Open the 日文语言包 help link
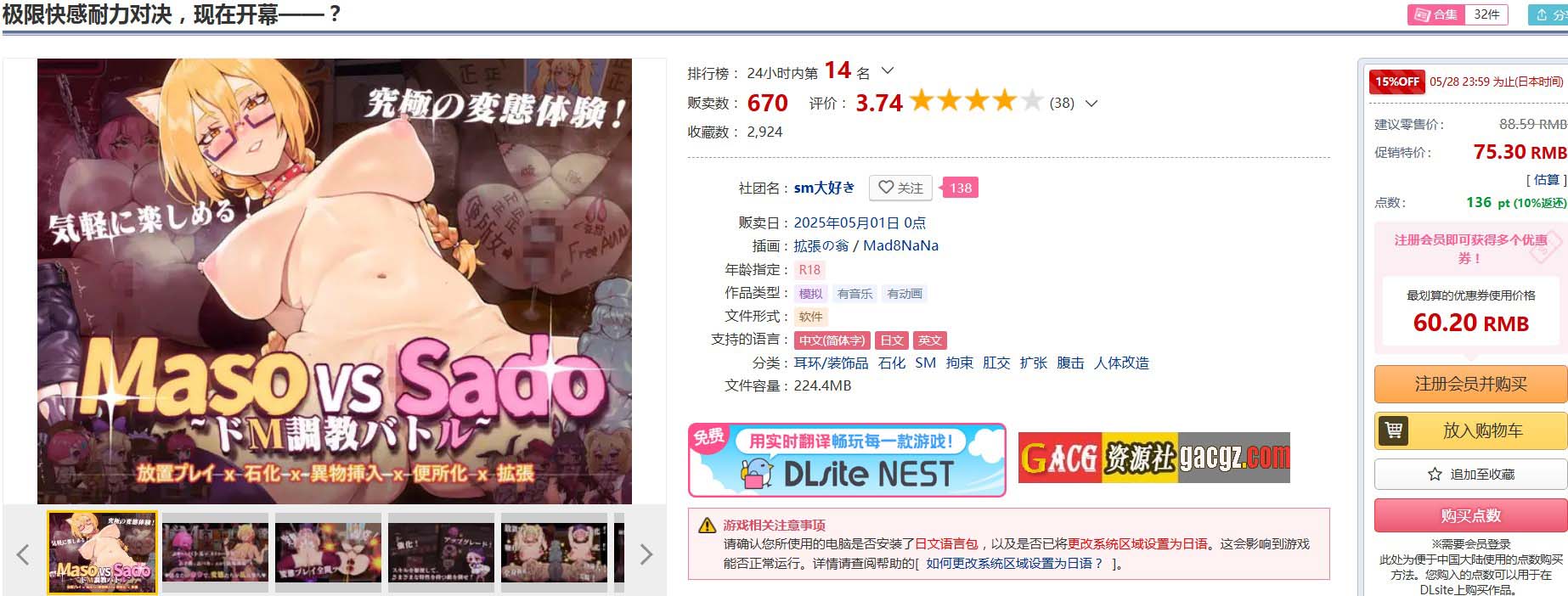 [946, 543]
